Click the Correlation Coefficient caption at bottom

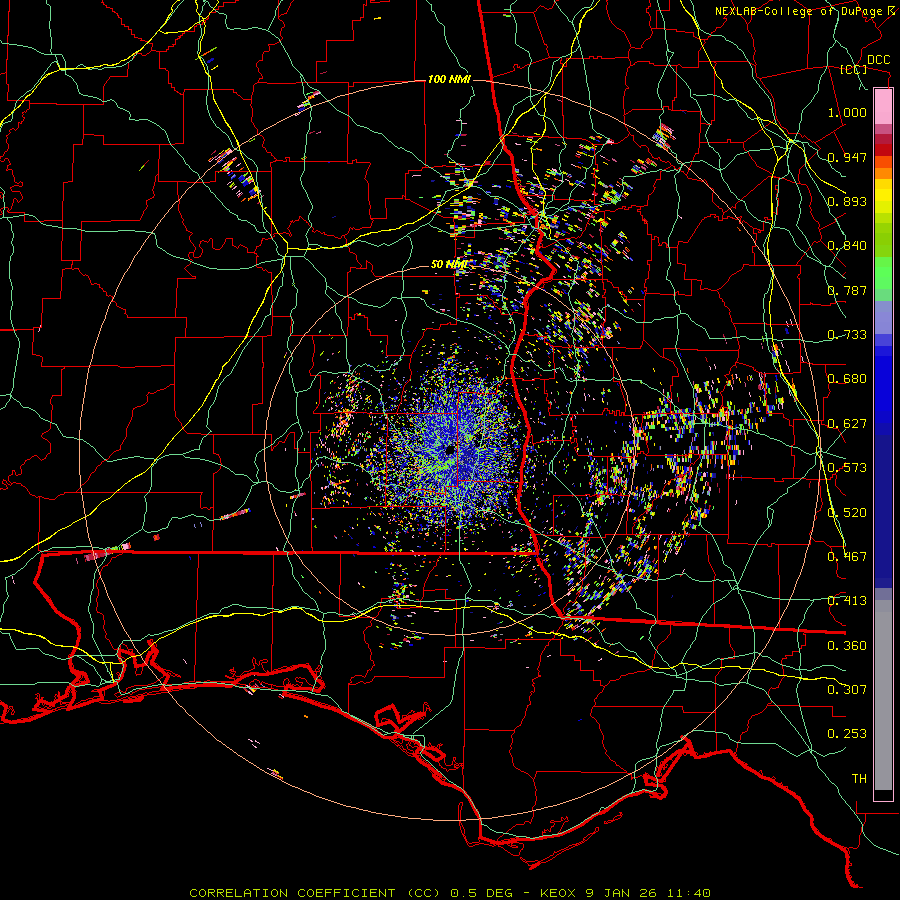450,893
